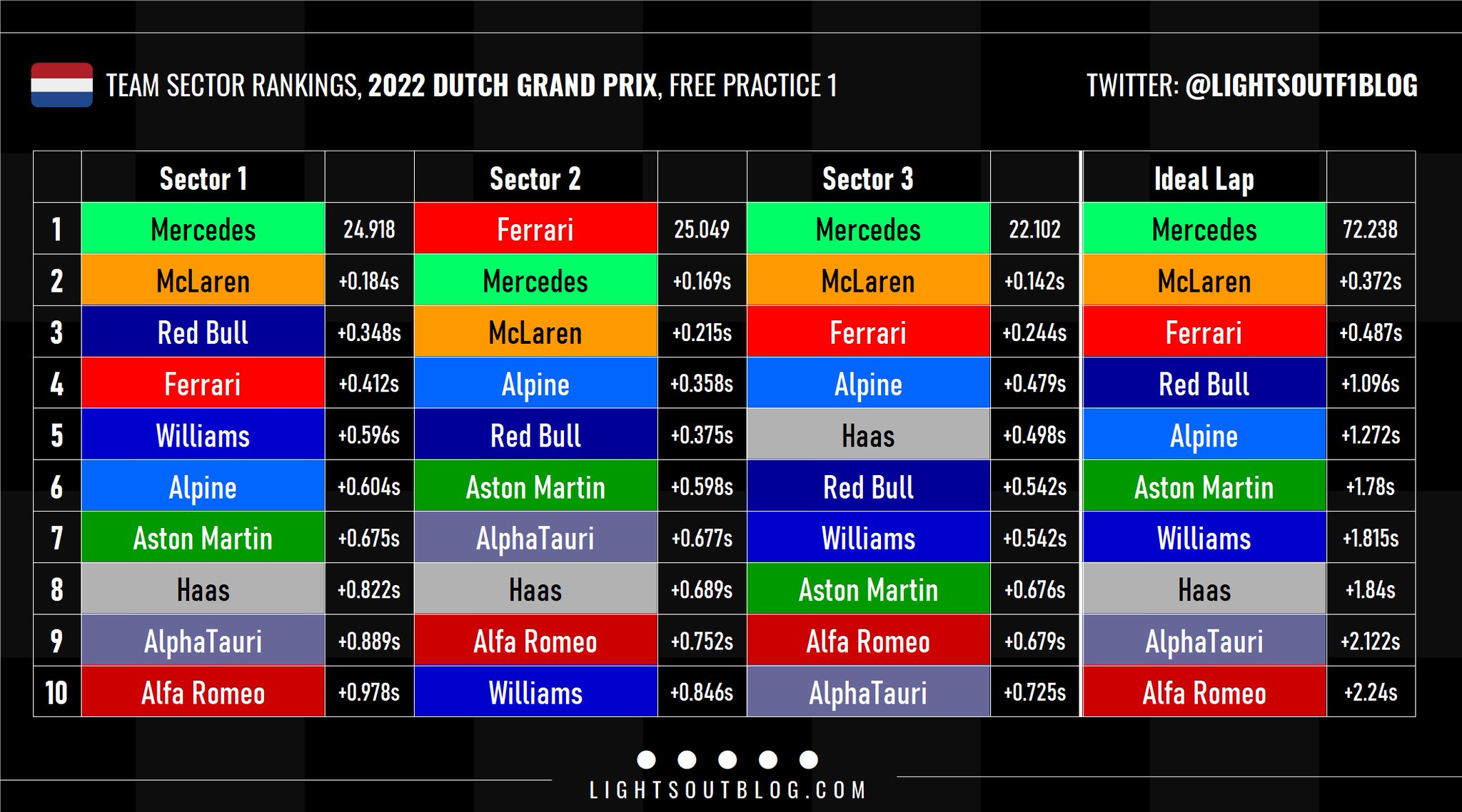Select the Sector 2 column header
Viewport: 1462px width, 812px height.
535,178
